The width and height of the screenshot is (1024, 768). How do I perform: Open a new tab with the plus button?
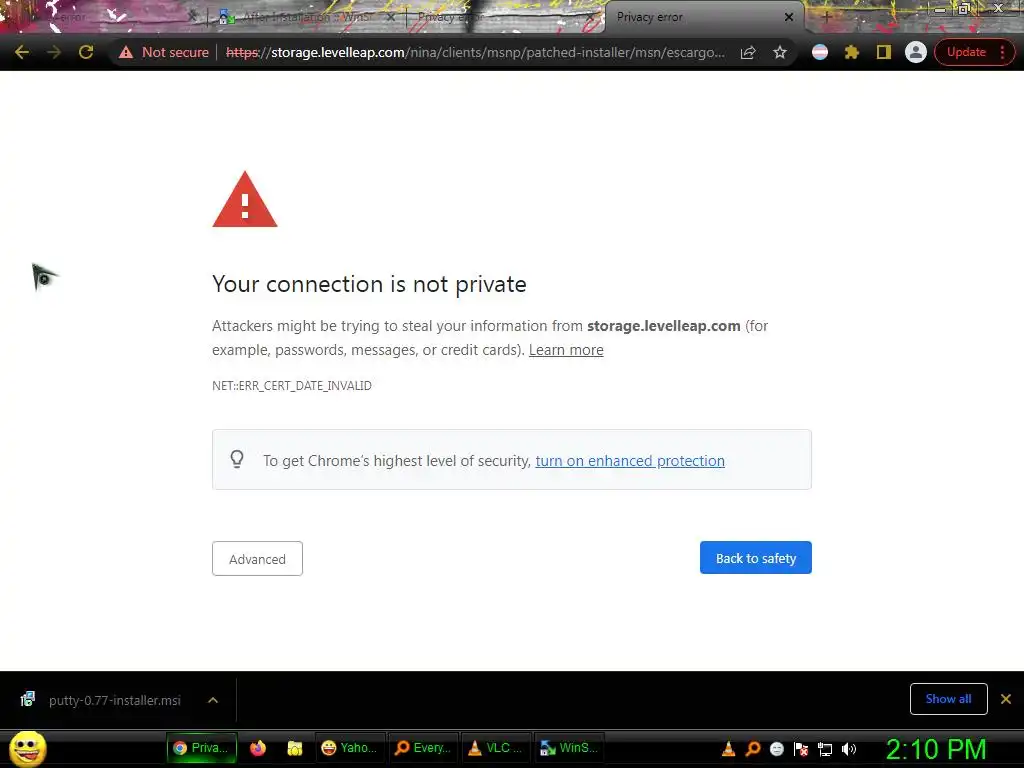(x=826, y=17)
